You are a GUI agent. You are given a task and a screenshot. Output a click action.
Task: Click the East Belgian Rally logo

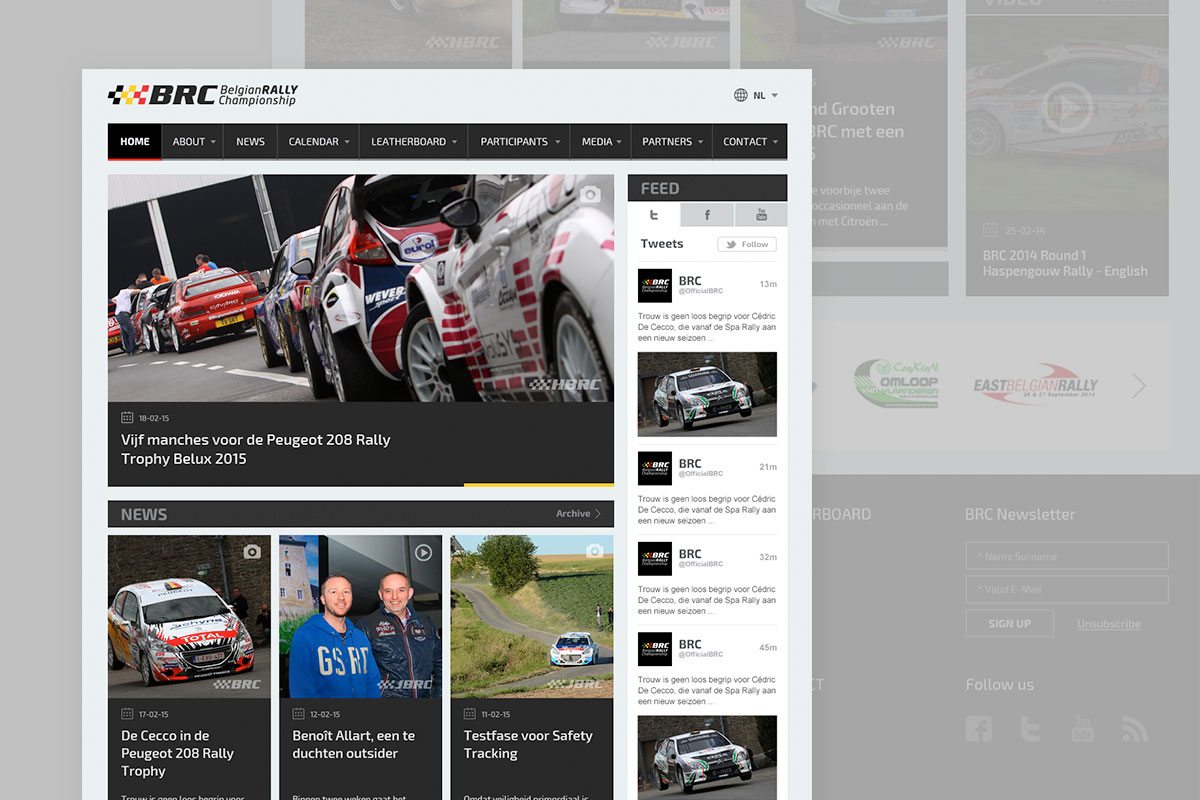click(x=1035, y=386)
